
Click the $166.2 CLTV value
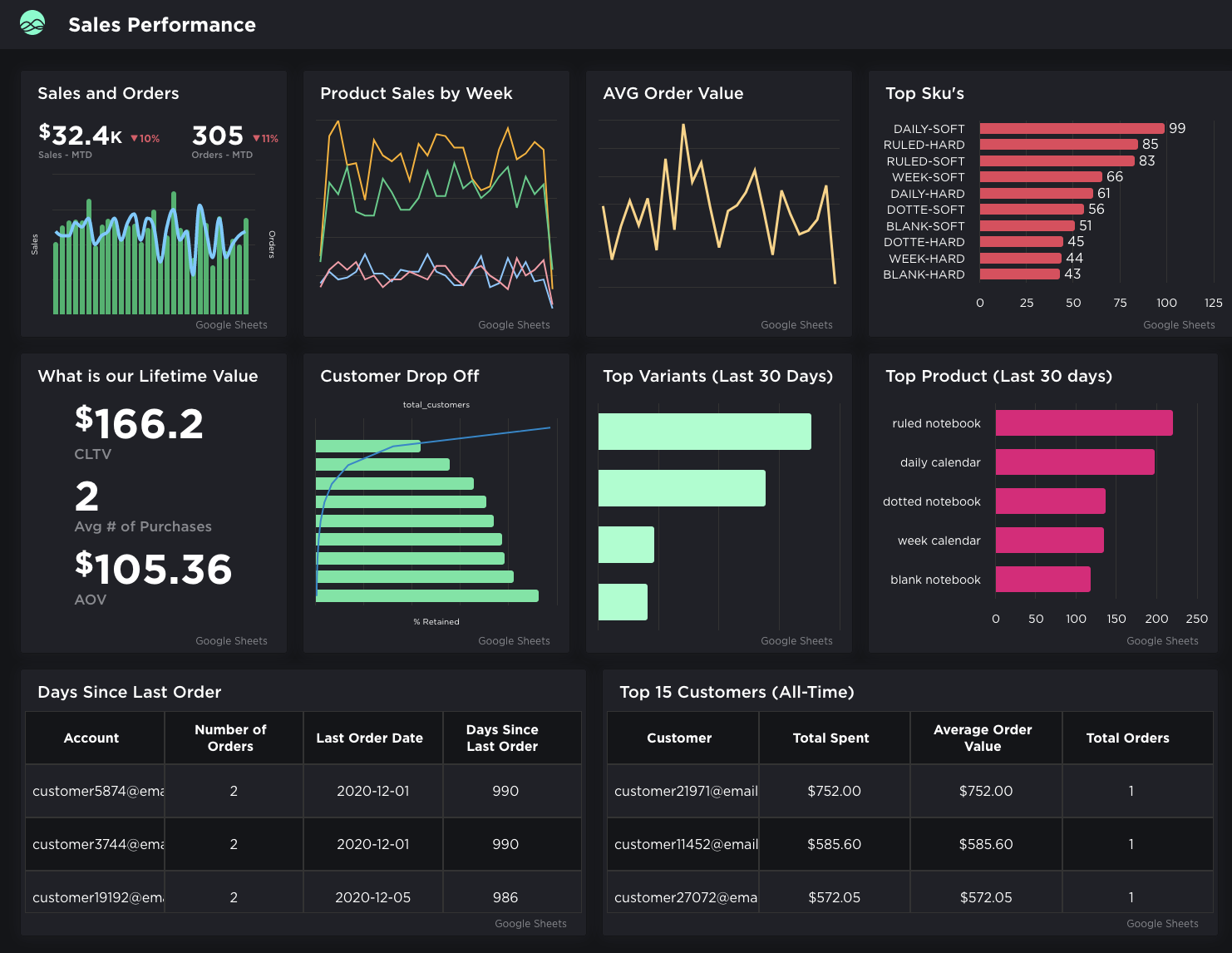(x=140, y=424)
